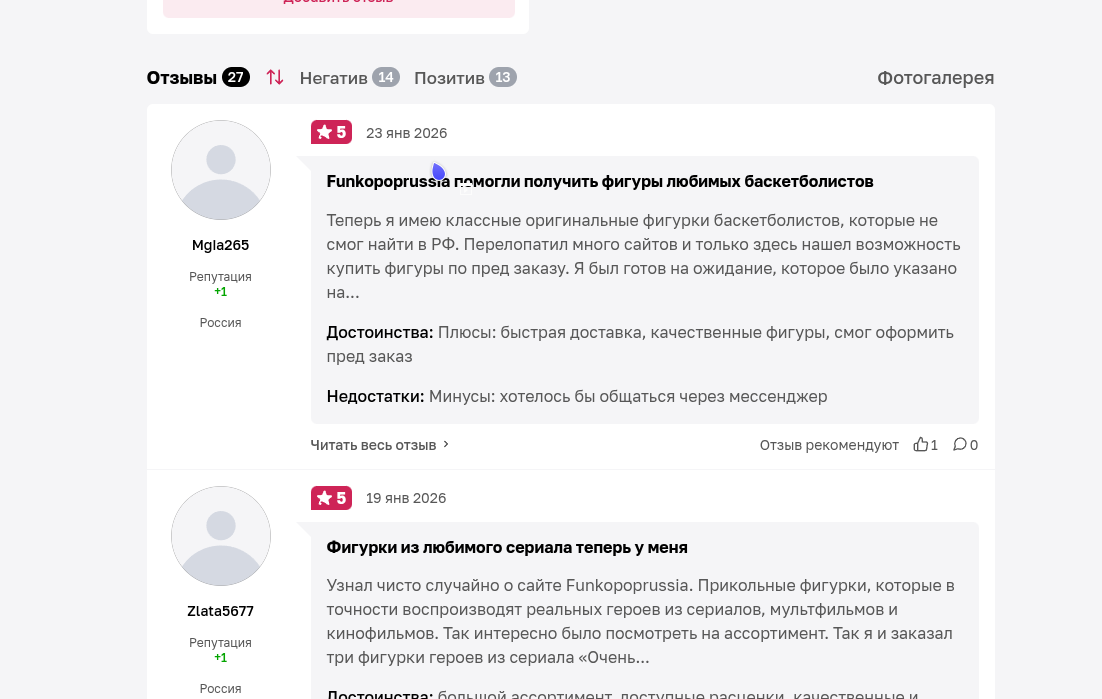This screenshot has width=1102, height=699.
Task: Click the 27 reviews count badge
Action: tap(235, 77)
